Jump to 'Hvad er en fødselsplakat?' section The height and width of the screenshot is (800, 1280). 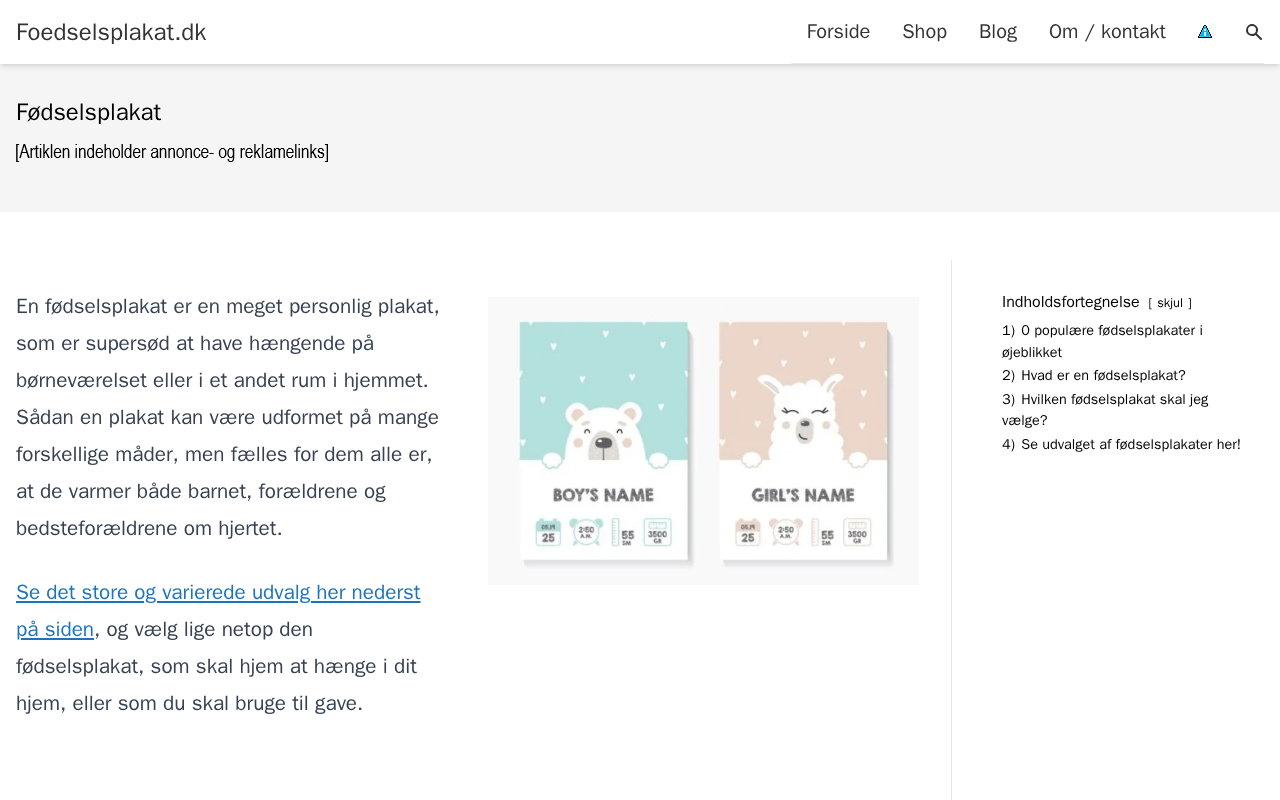[x=1103, y=376]
